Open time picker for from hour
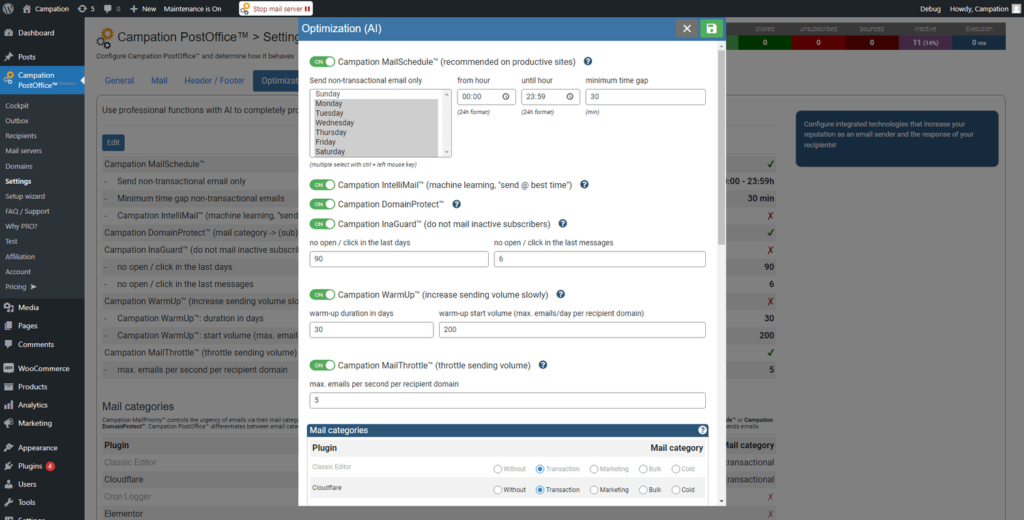 point(506,97)
